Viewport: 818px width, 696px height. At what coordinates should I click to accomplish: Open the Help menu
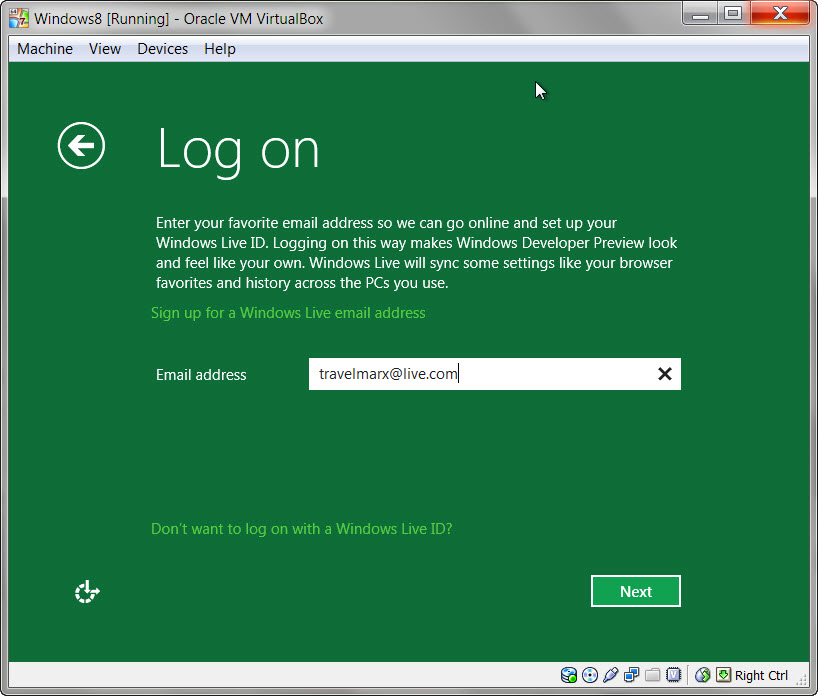coord(220,49)
